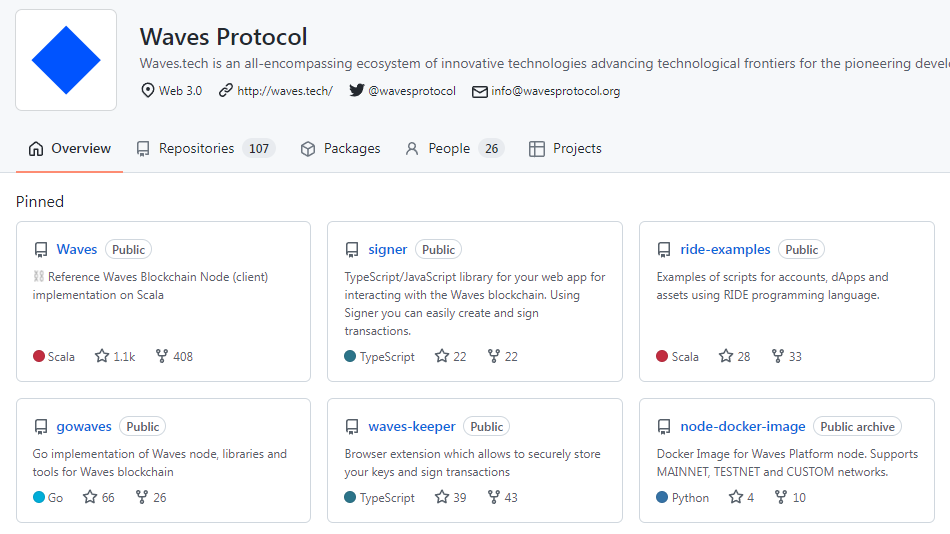View ride-examples forks count 33
The image size is (950, 534).
pyautogui.click(x=786, y=356)
